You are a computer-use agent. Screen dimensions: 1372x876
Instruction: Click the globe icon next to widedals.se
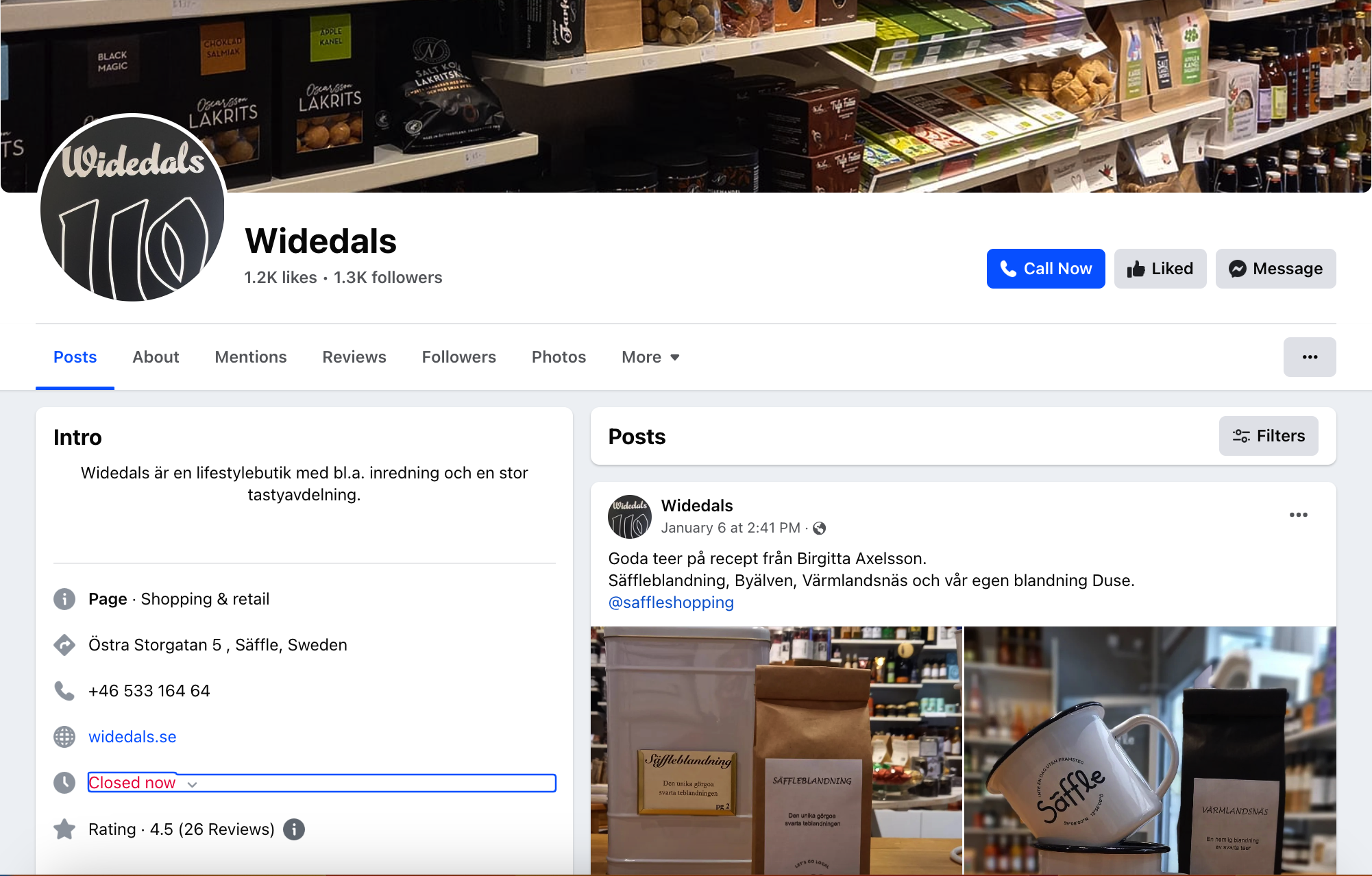click(64, 737)
